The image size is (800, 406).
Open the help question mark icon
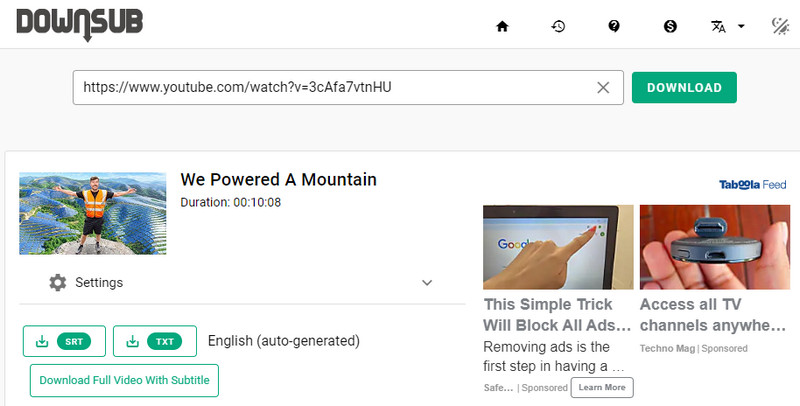614,26
